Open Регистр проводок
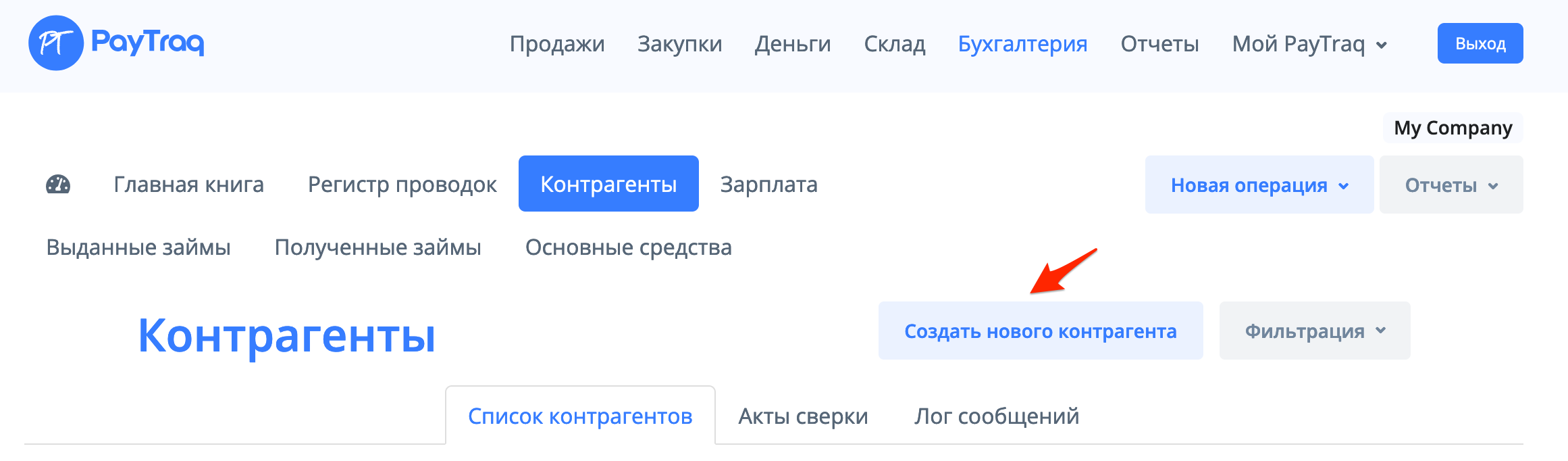The width and height of the screenshot is (1568, 461). tap(402, 184)
